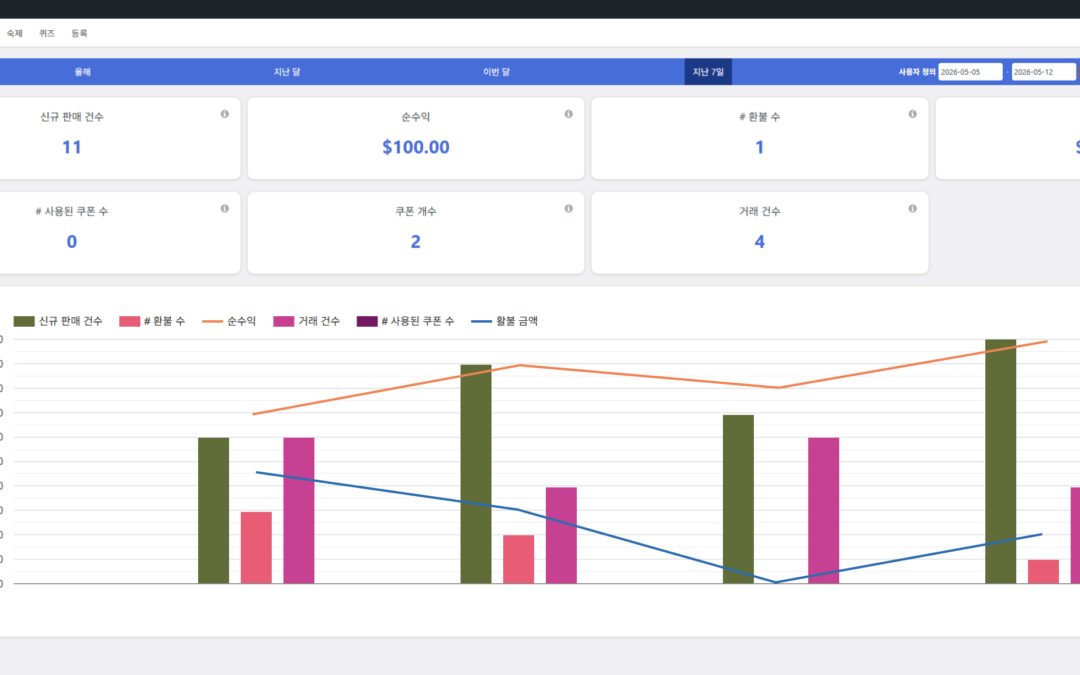1080x675 pixels.
Task: Select the 이번 달 date range tab
Action: (496, 72)
